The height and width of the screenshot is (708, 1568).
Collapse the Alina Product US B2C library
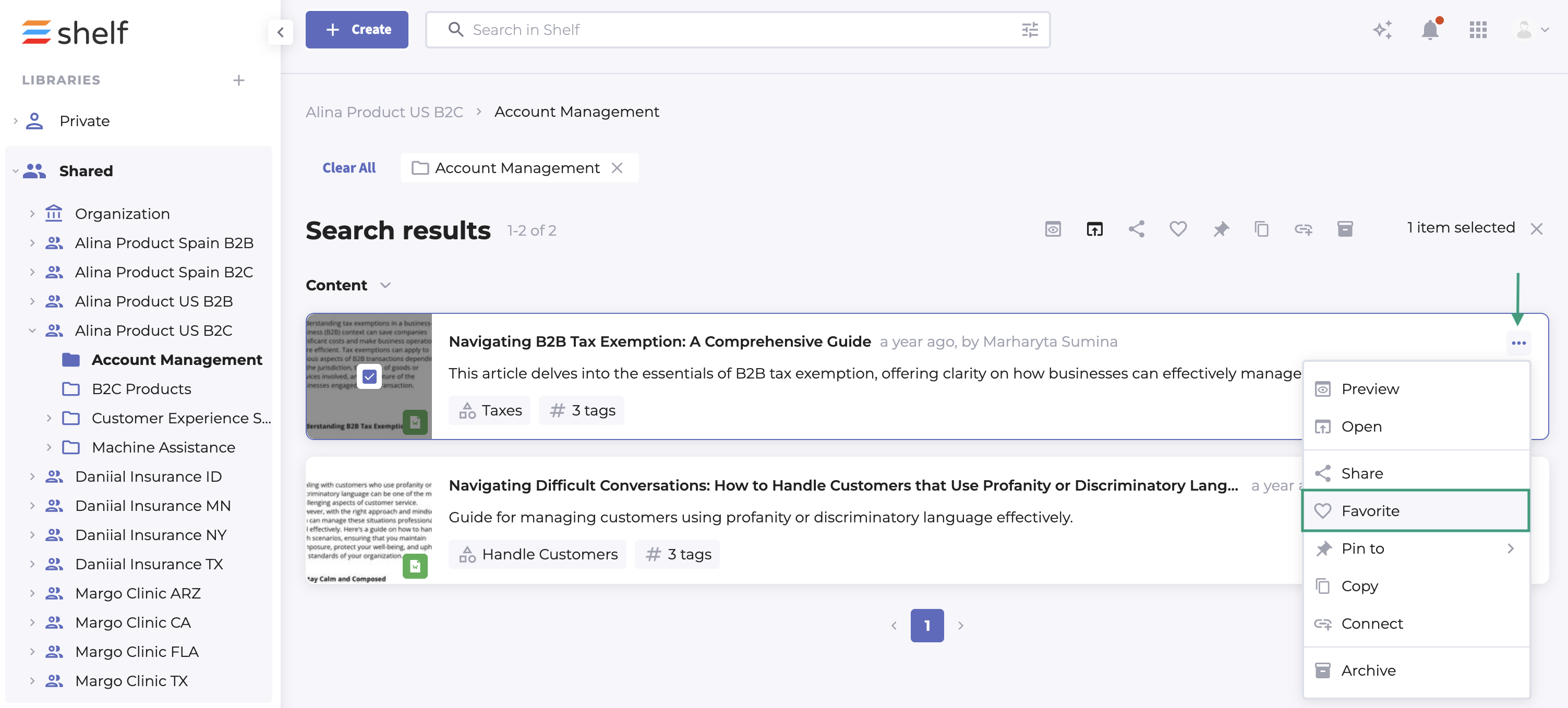[32, 331]
